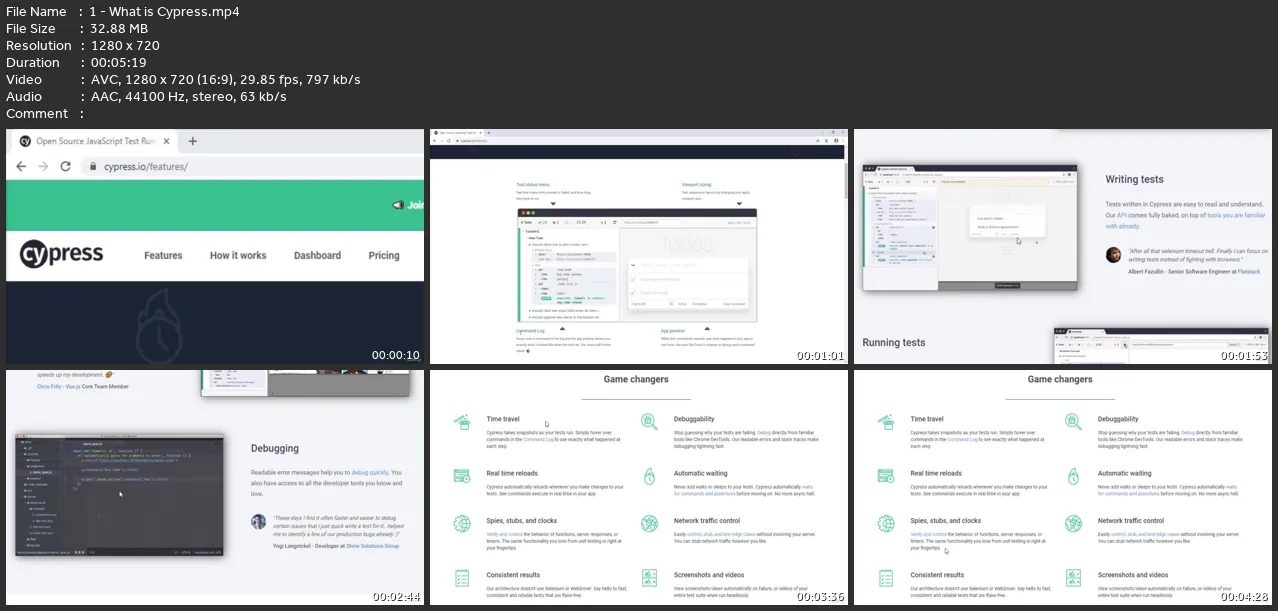Click the Real time reloads icon in the 00:03:36 frame
Viewport: 1278px width, 611px height.
click(x=462, y=476)
